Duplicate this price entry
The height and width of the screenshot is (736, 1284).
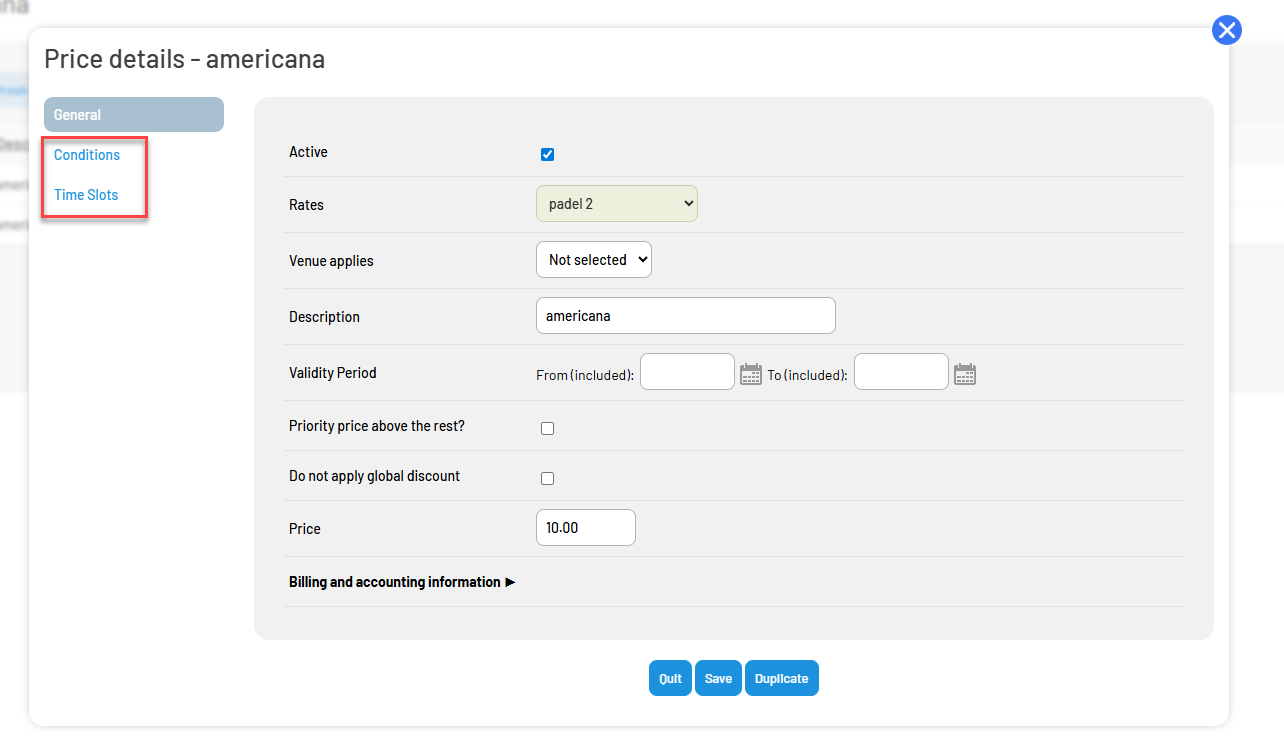(782, 678)
